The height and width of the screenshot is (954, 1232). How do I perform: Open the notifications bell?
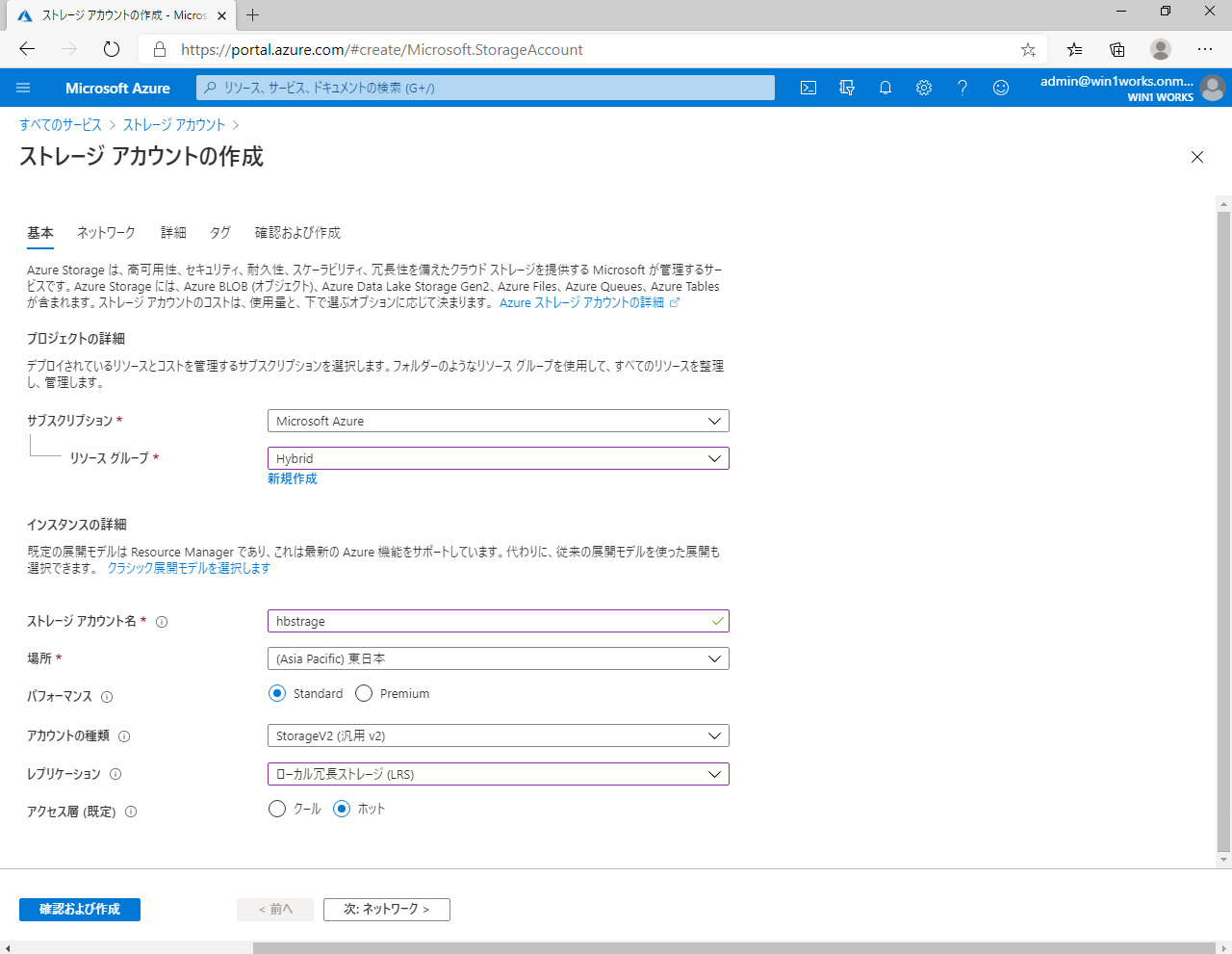(x=885, y=88)
